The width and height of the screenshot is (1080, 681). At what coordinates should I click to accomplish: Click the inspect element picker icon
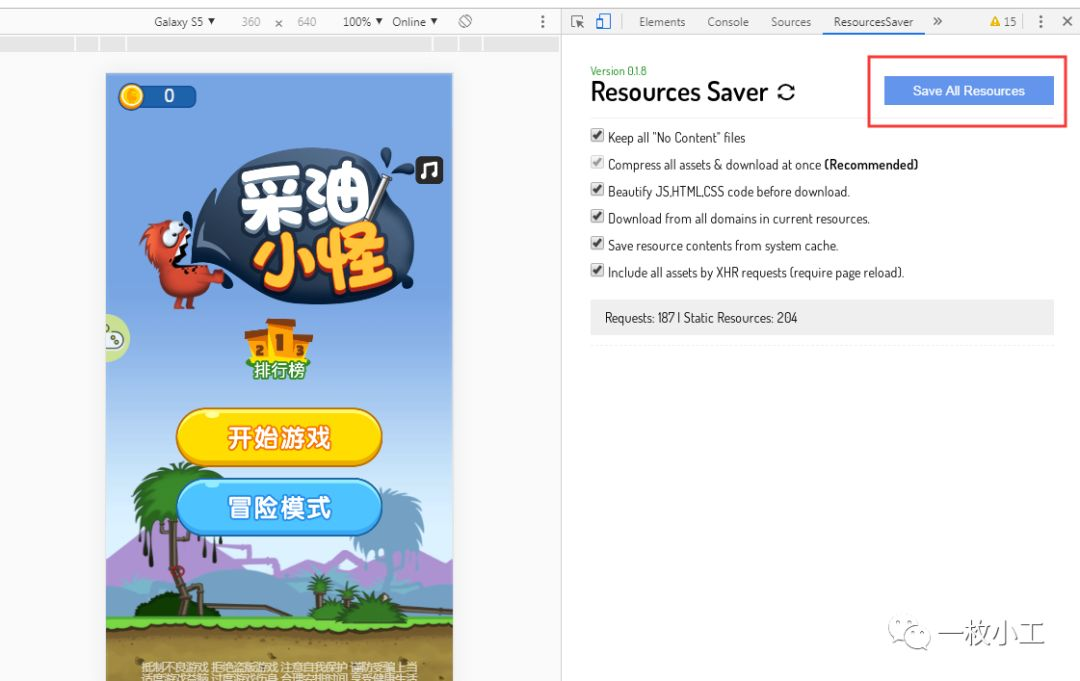(577, 22)
